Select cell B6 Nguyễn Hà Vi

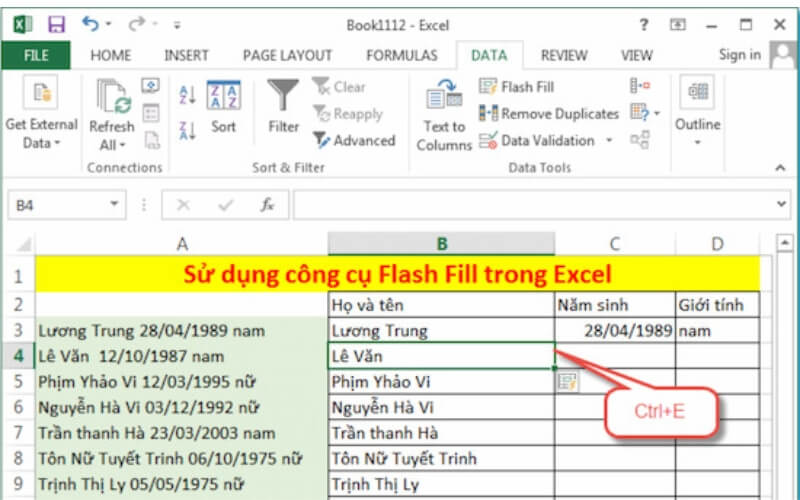click(x=441, y=407)
